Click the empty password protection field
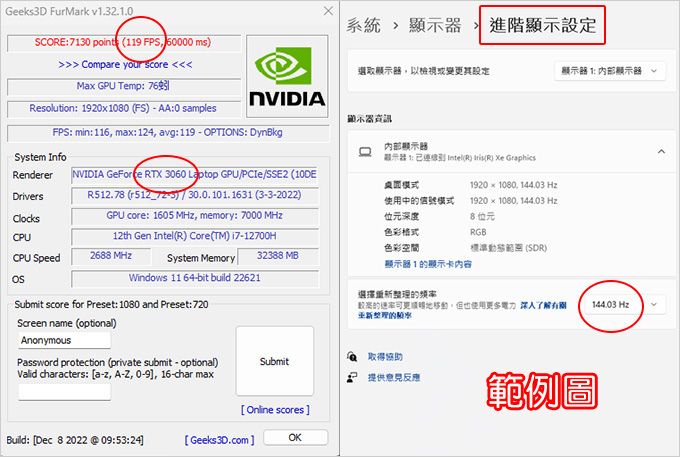The height and width of the screenshot is (457, 680). (x=64, y=392)
